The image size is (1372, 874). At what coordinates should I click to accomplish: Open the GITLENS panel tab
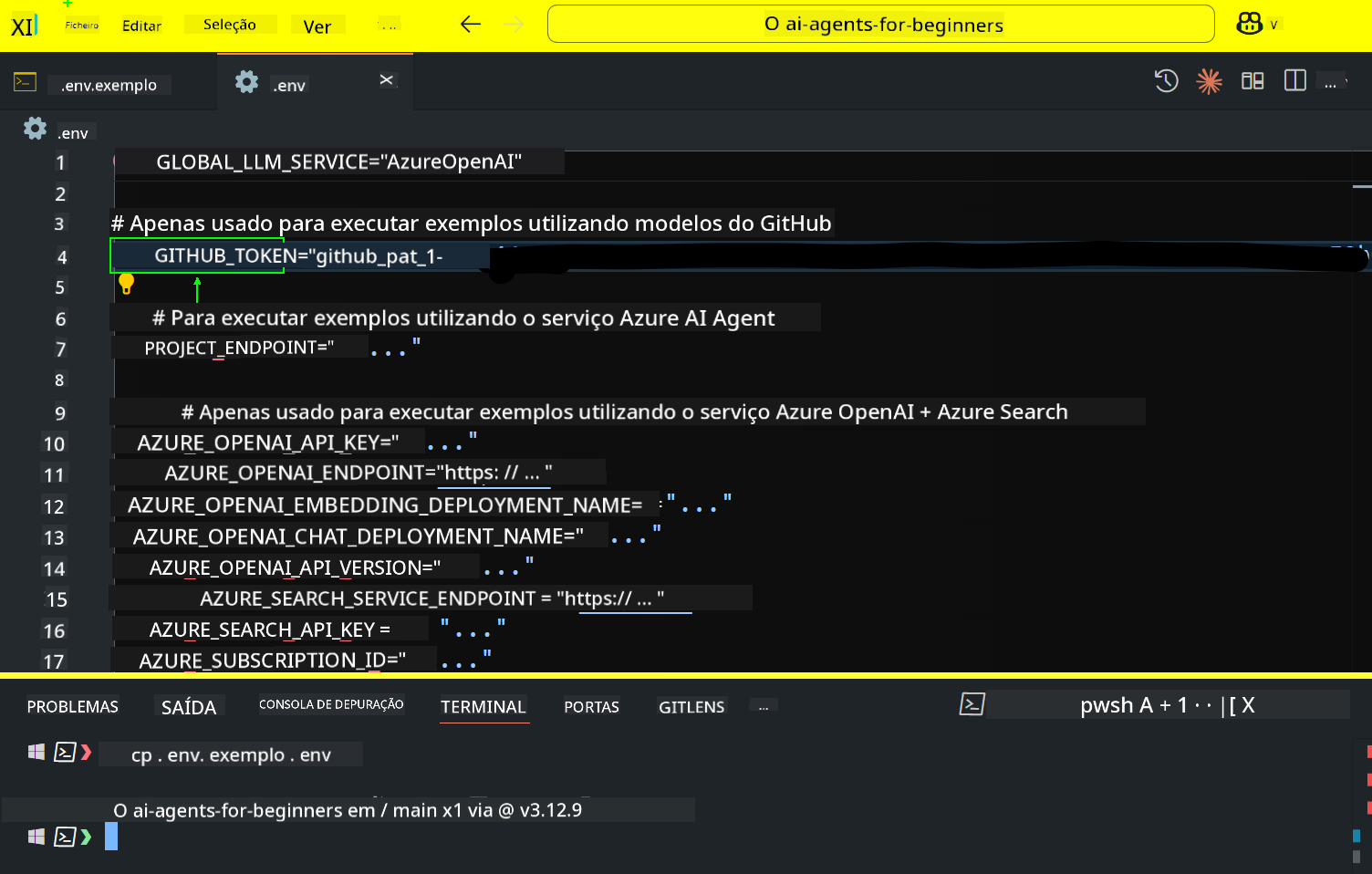click(x=691, y=707)
